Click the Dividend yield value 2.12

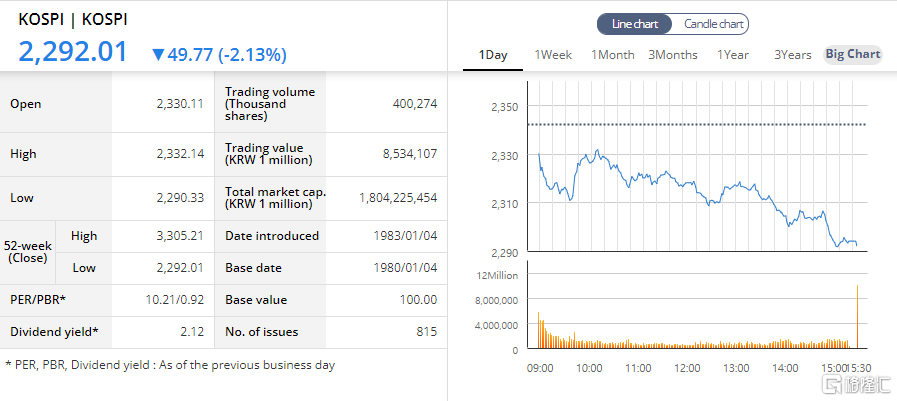click(x=193, y=332)
